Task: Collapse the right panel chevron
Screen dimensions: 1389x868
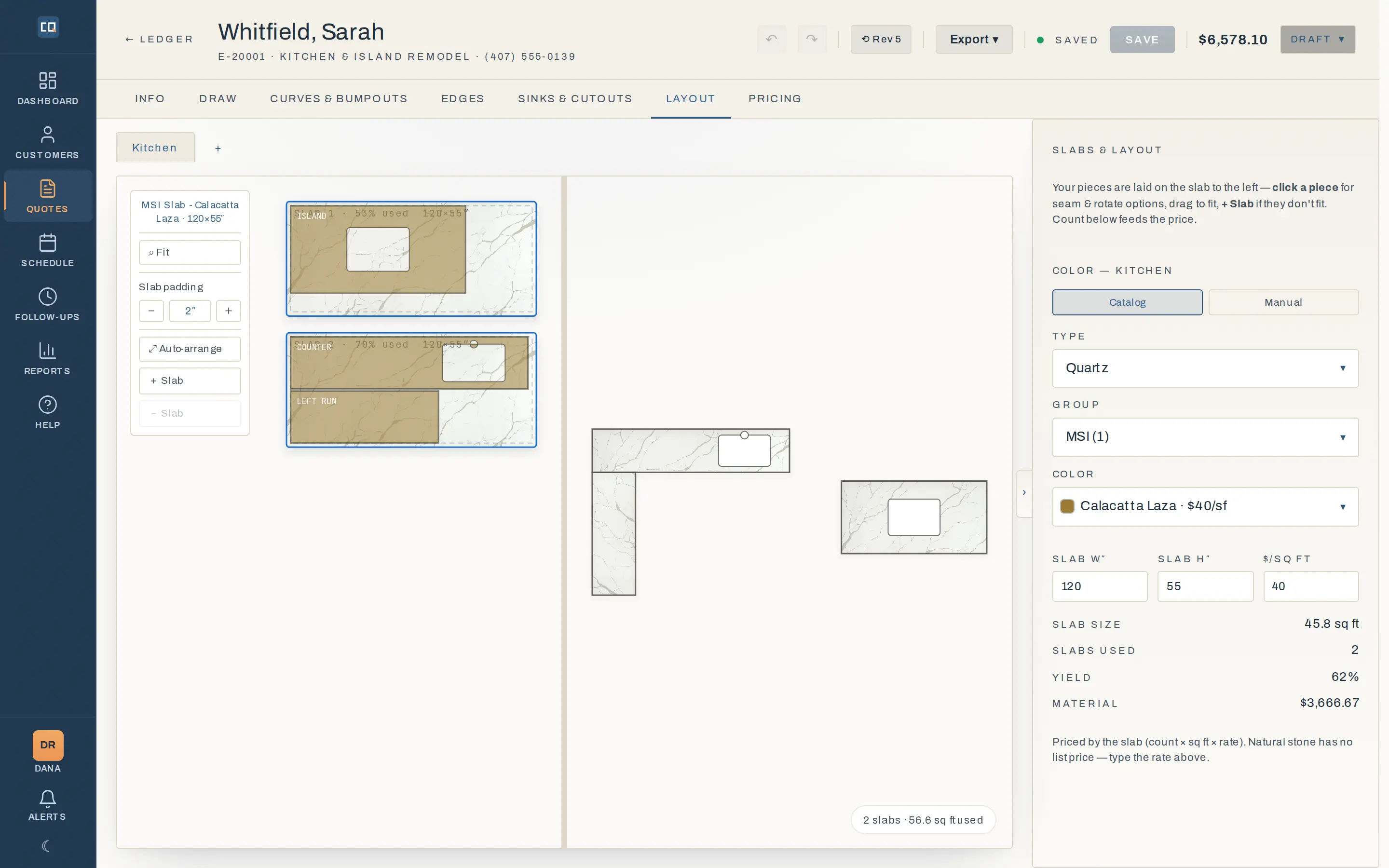Action: point(1024,492)
